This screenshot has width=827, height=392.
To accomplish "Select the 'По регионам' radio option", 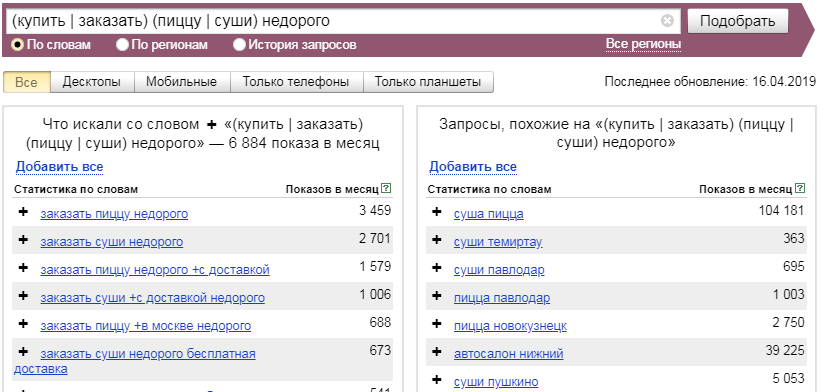I will pos(122,45).
